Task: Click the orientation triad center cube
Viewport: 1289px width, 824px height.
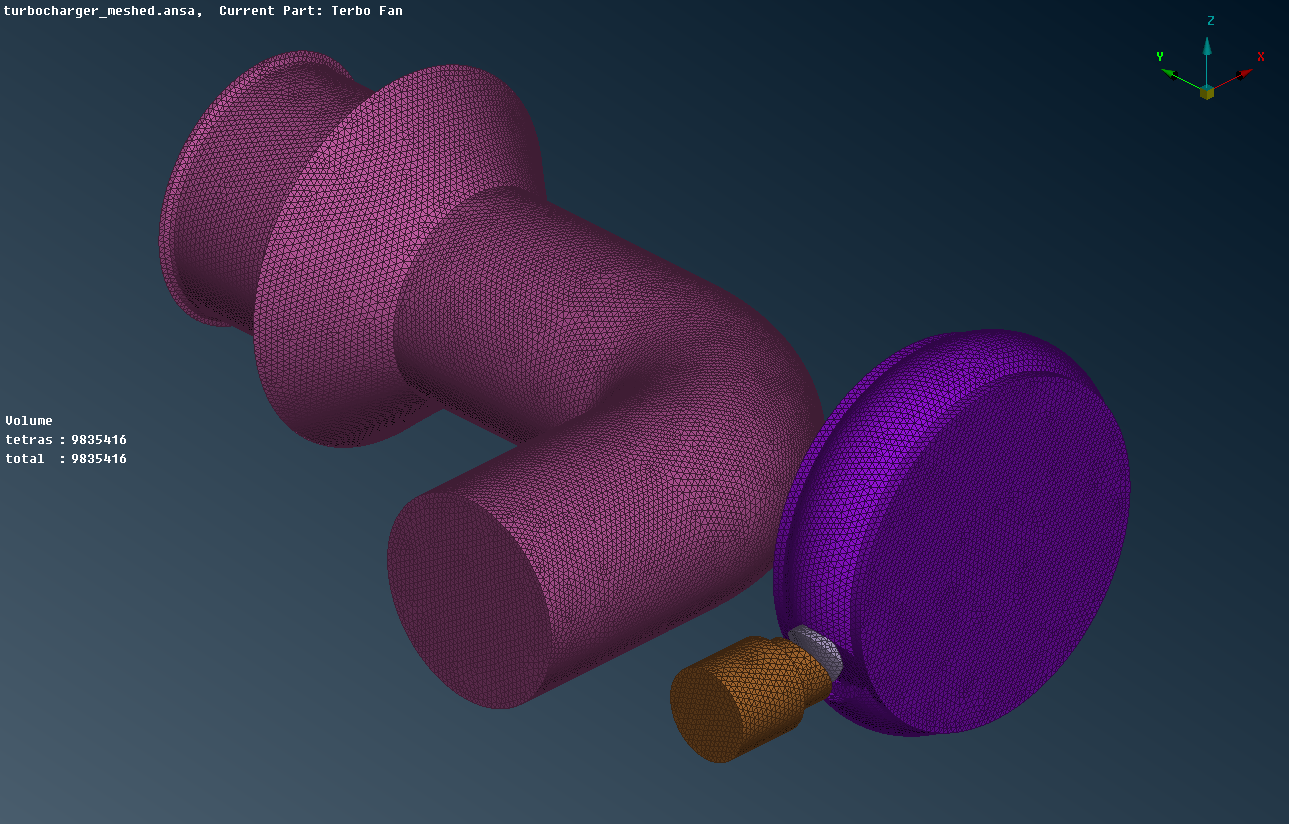Action: pyautogui.click(x=1207, y=92)
